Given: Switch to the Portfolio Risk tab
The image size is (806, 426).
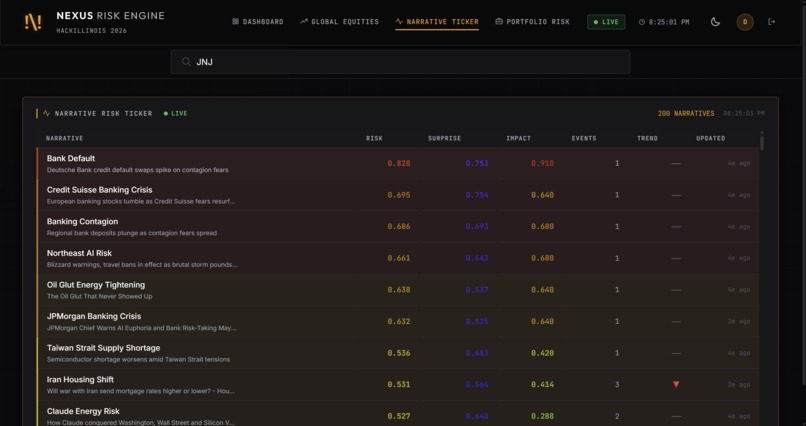Looking at the screenshot, I should [533, 22].
